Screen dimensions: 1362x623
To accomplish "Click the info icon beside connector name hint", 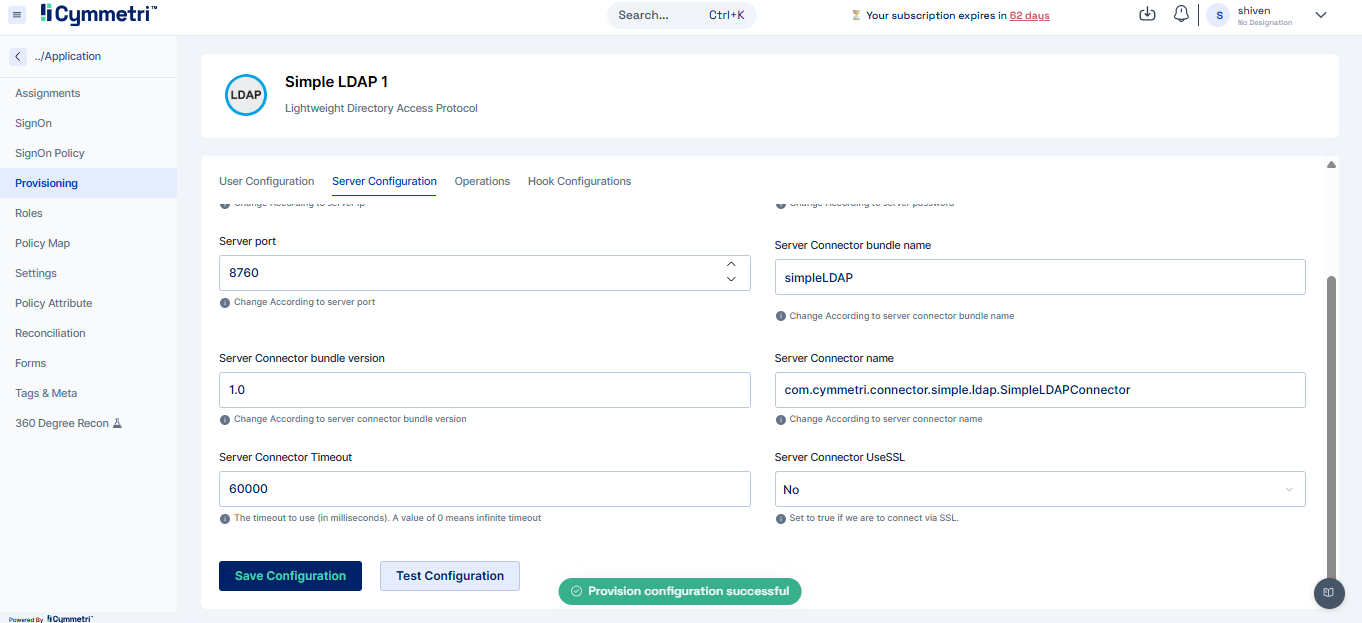I will tap(780, 419).
